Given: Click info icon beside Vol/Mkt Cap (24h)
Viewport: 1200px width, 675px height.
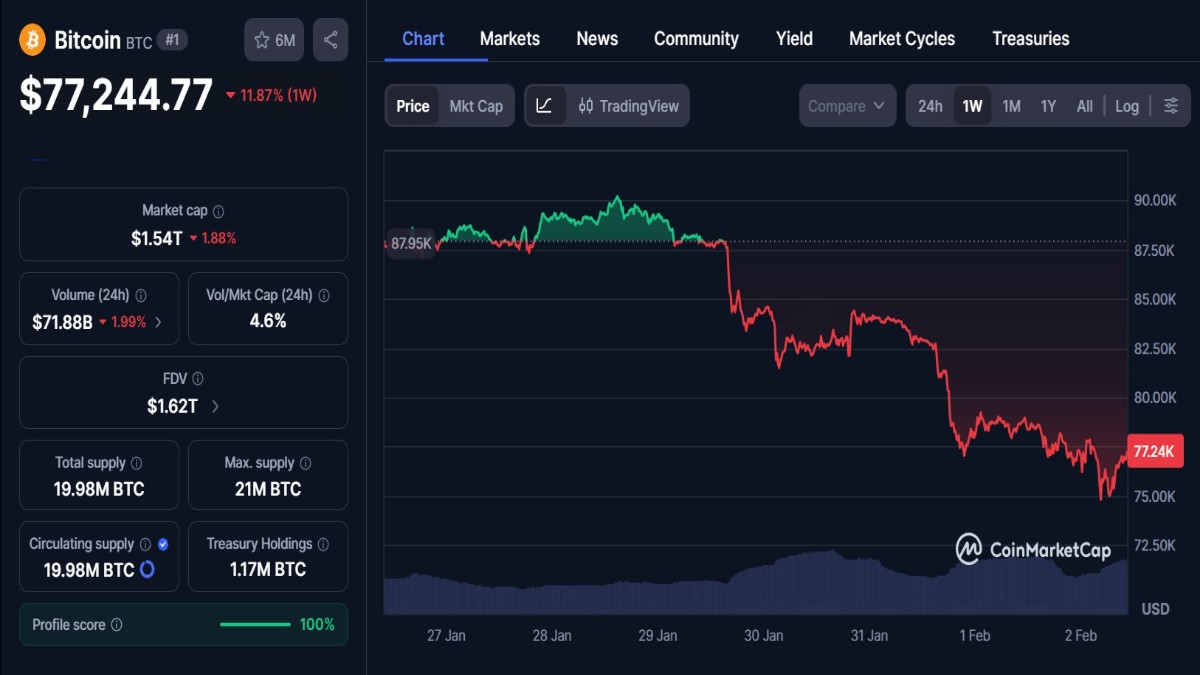Looking at the screenshot, I should [324, 296].
